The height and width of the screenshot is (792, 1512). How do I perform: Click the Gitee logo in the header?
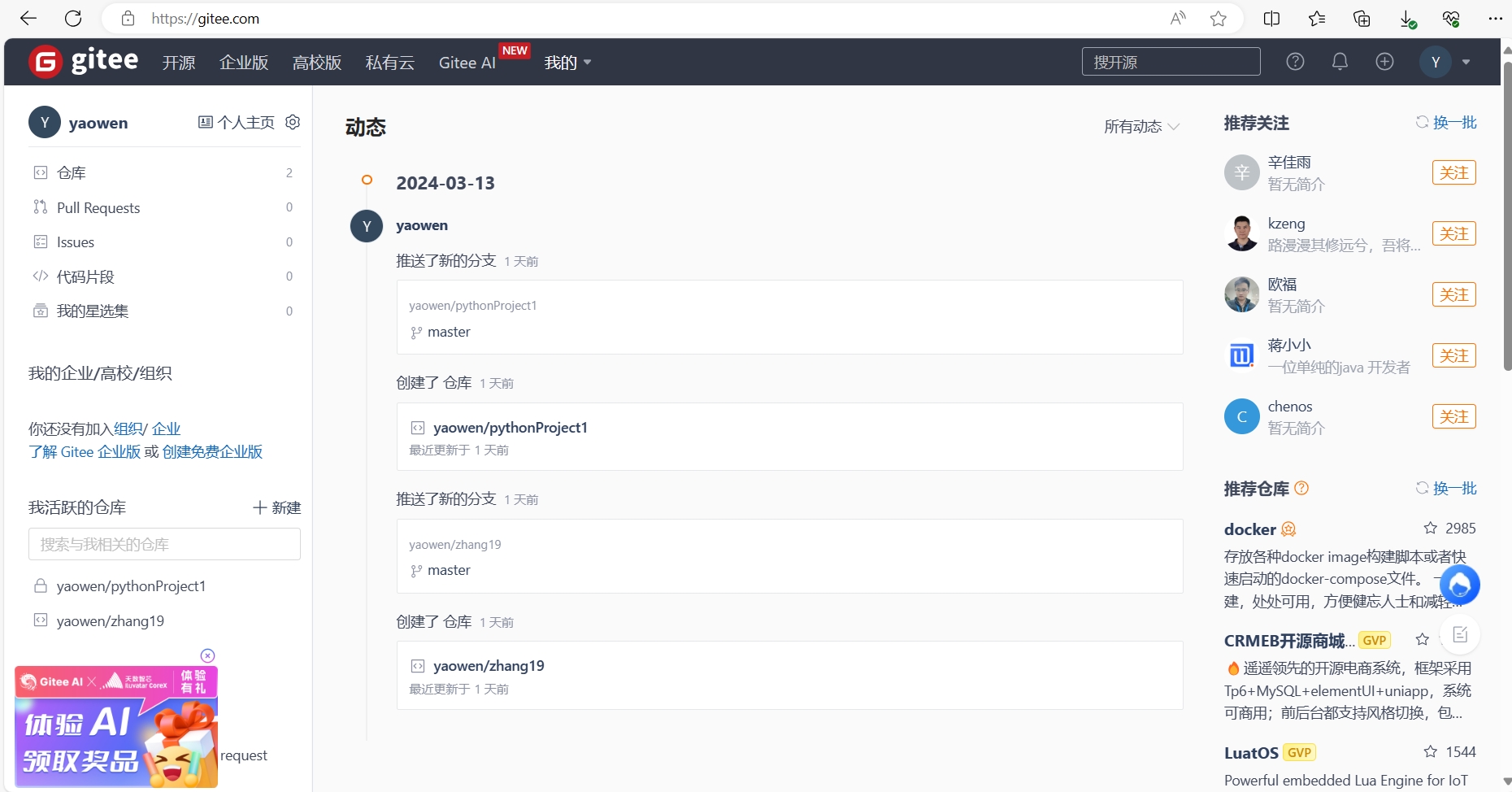point(84,61)
